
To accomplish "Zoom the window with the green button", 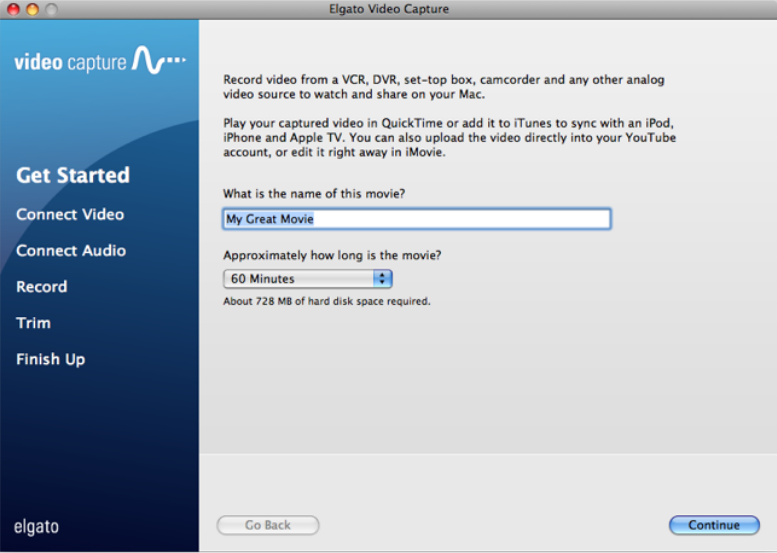I will 50,9.
